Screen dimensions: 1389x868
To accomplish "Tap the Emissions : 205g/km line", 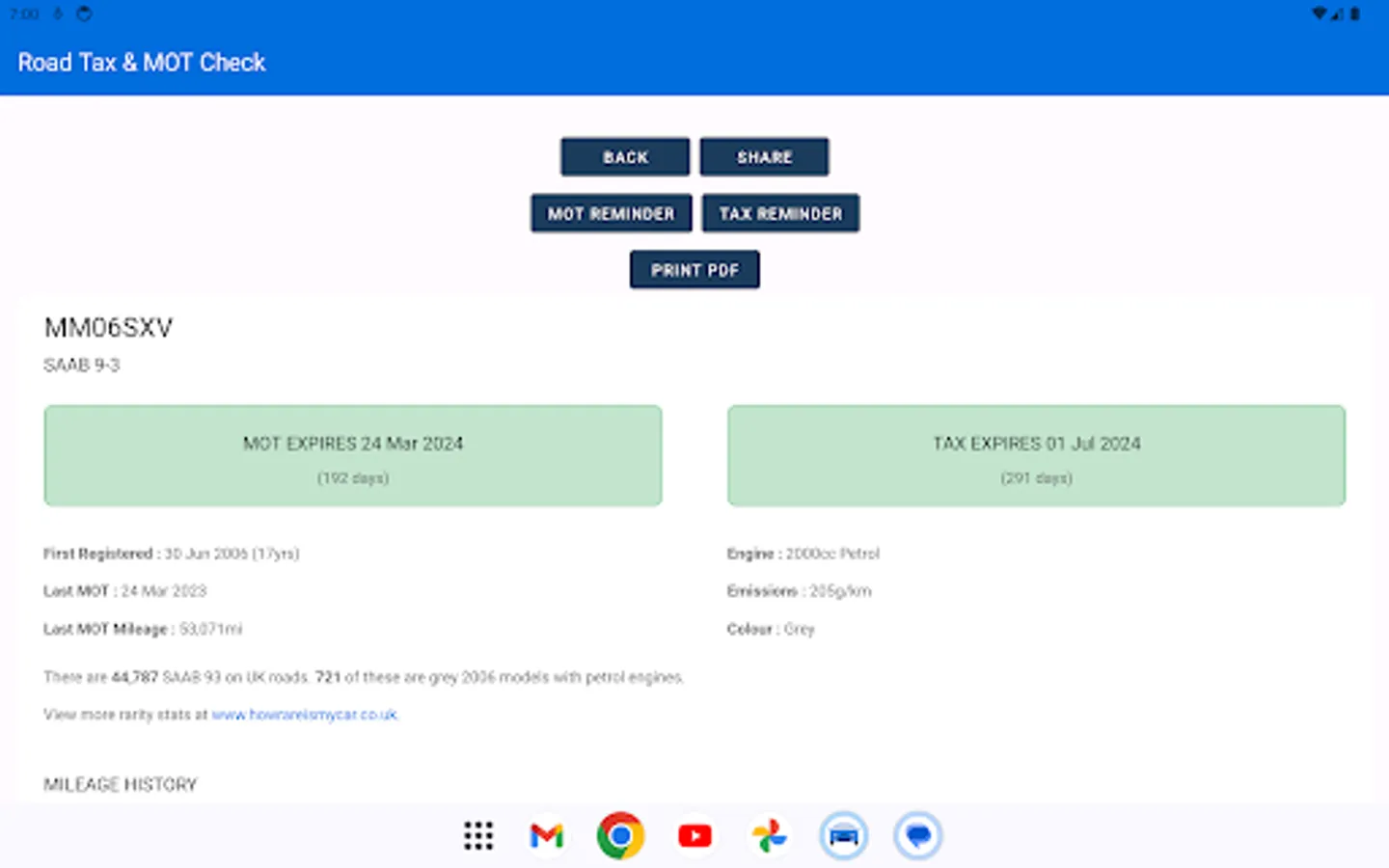I will pos(799,591).
